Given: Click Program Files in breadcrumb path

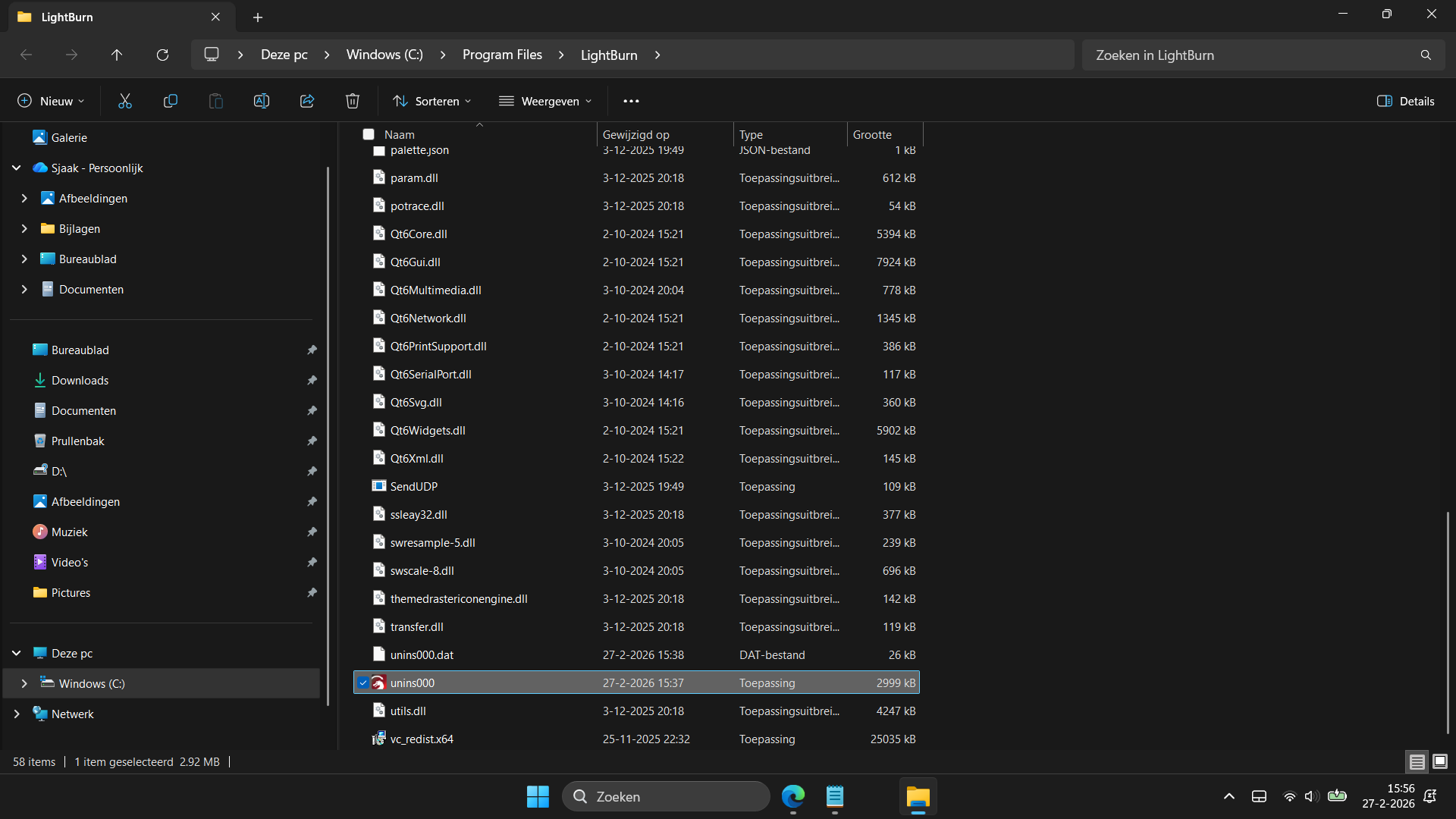Looking at the screenshot, I should tap(502, 55).
